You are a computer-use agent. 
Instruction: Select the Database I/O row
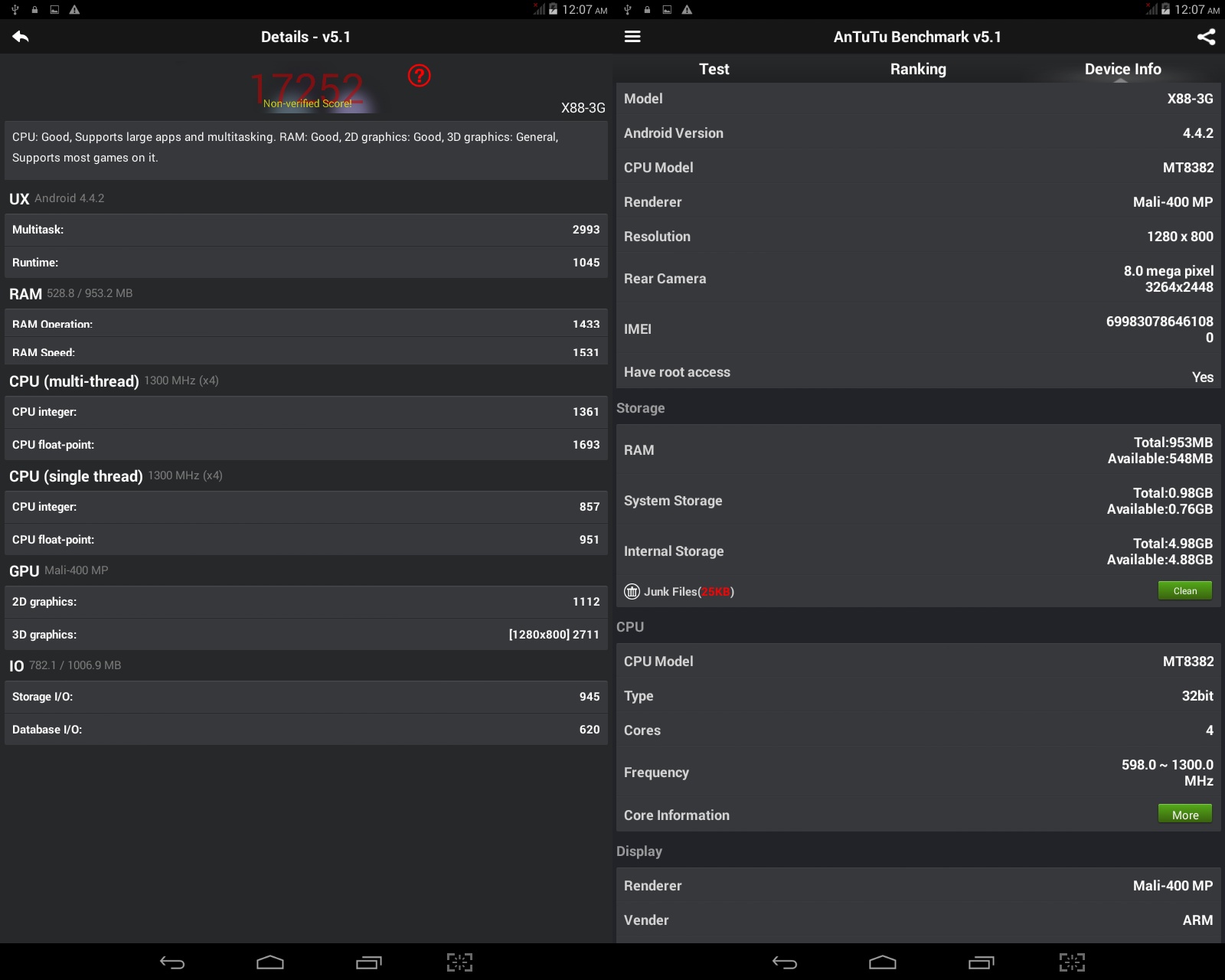306,730
